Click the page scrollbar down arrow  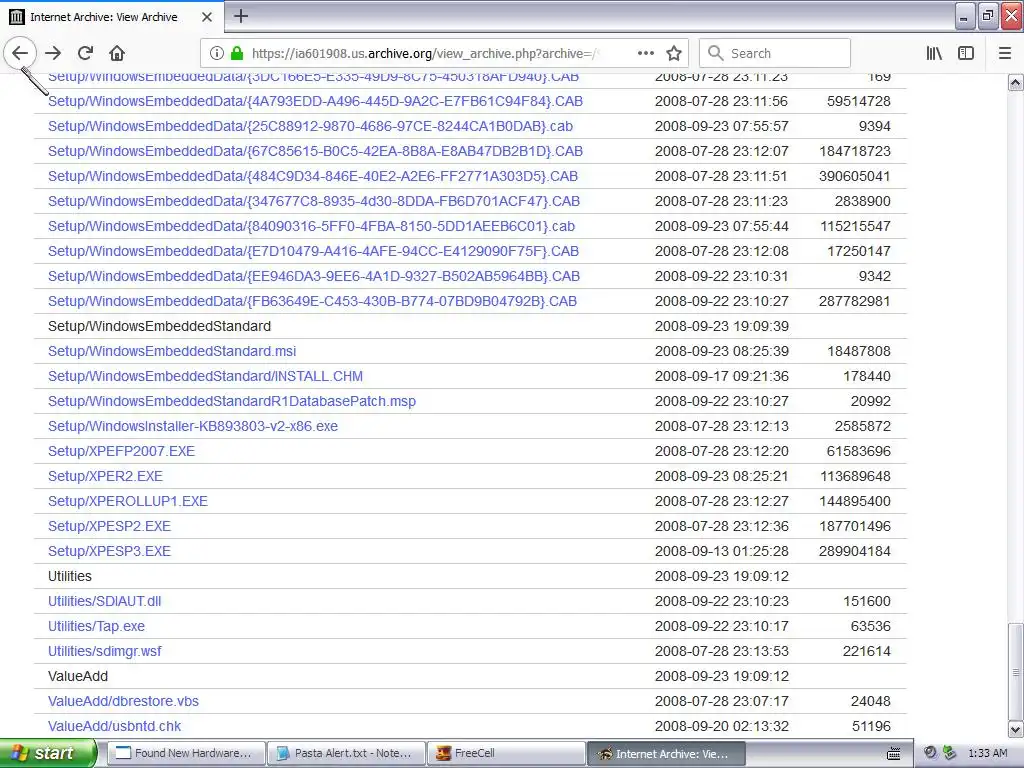click(1015, 729)
